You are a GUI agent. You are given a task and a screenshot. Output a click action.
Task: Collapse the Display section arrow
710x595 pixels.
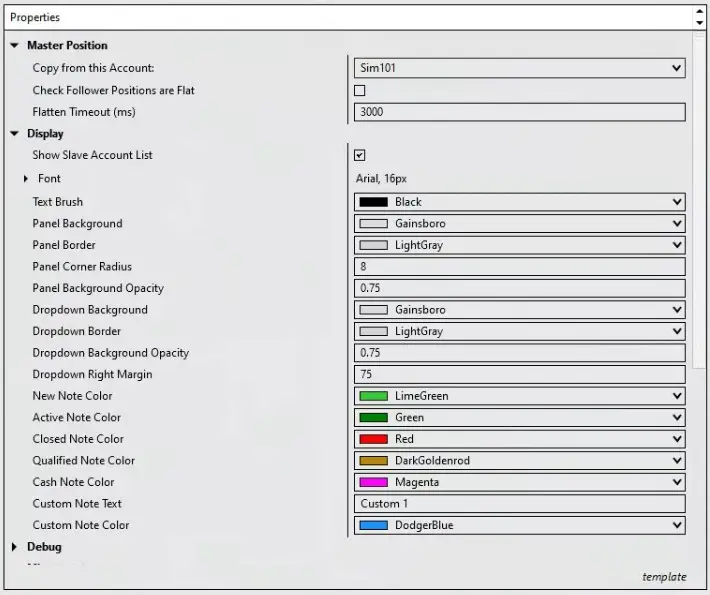click(14, 134)
